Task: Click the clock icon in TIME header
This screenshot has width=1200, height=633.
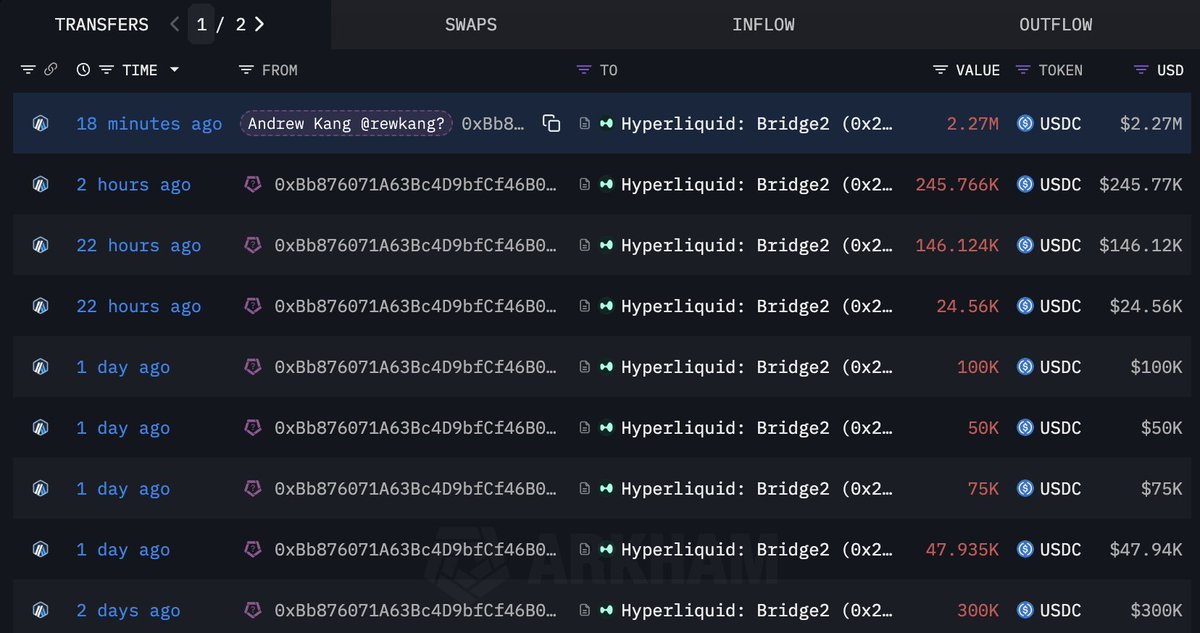Action: click(83, 70)
